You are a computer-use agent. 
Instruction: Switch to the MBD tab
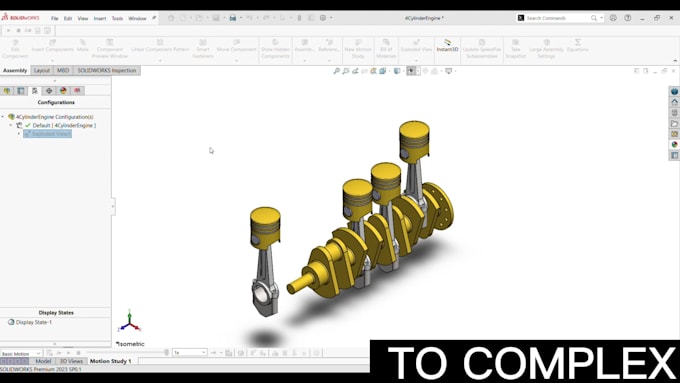point(63,70)
